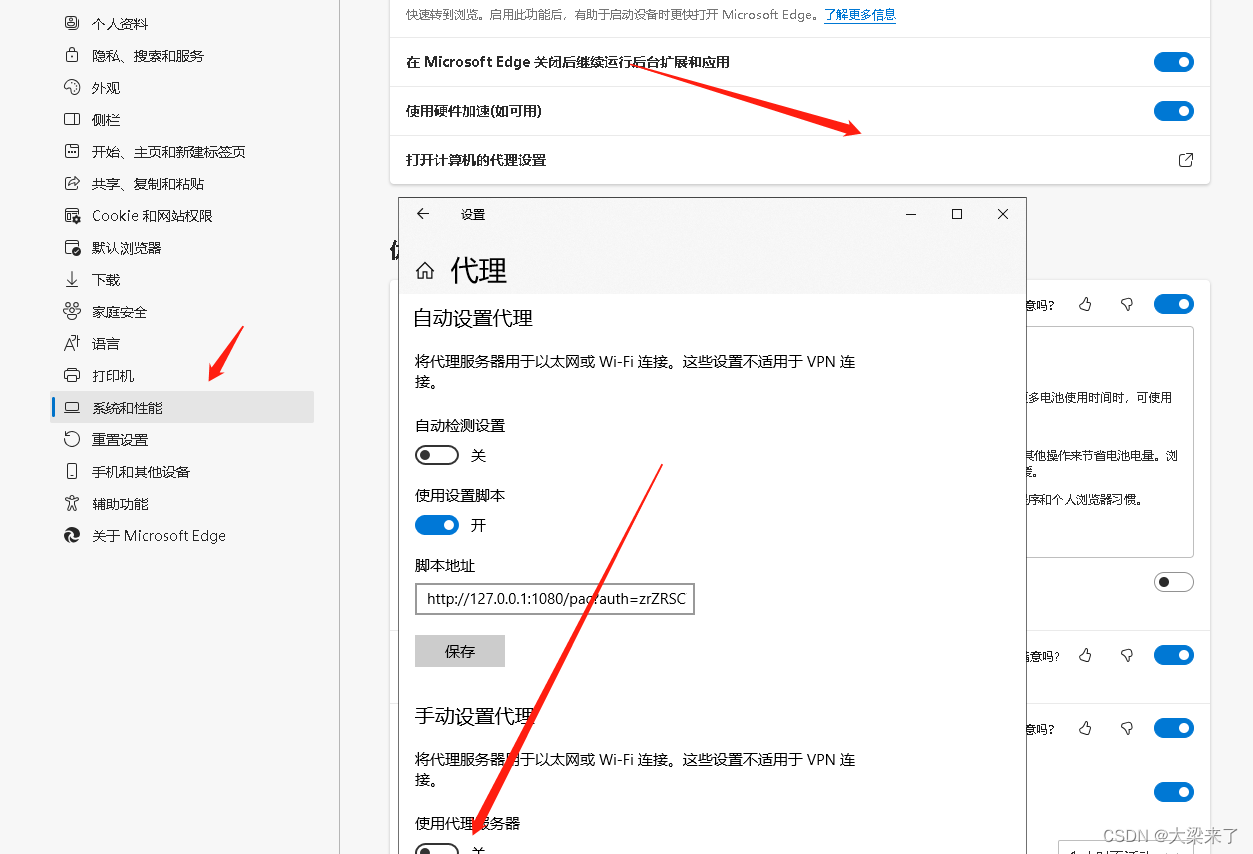Click the Cookie 和网站权限 icon
This screenshot has height=854, width=1253.
[72, 215]
